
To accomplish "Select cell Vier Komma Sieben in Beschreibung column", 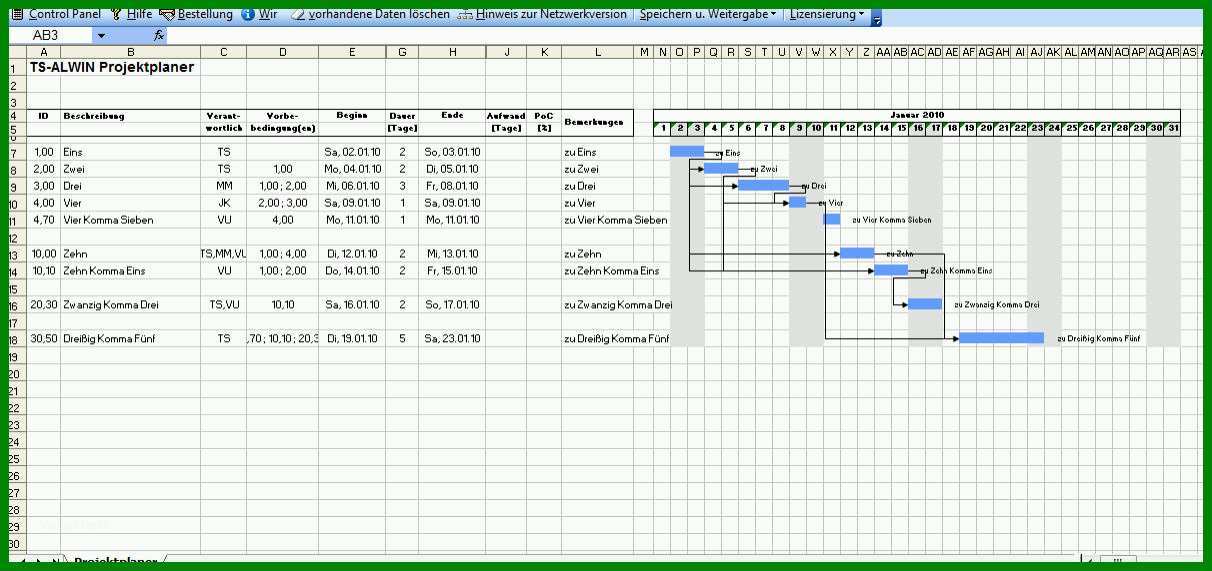I will pos(130,220).
